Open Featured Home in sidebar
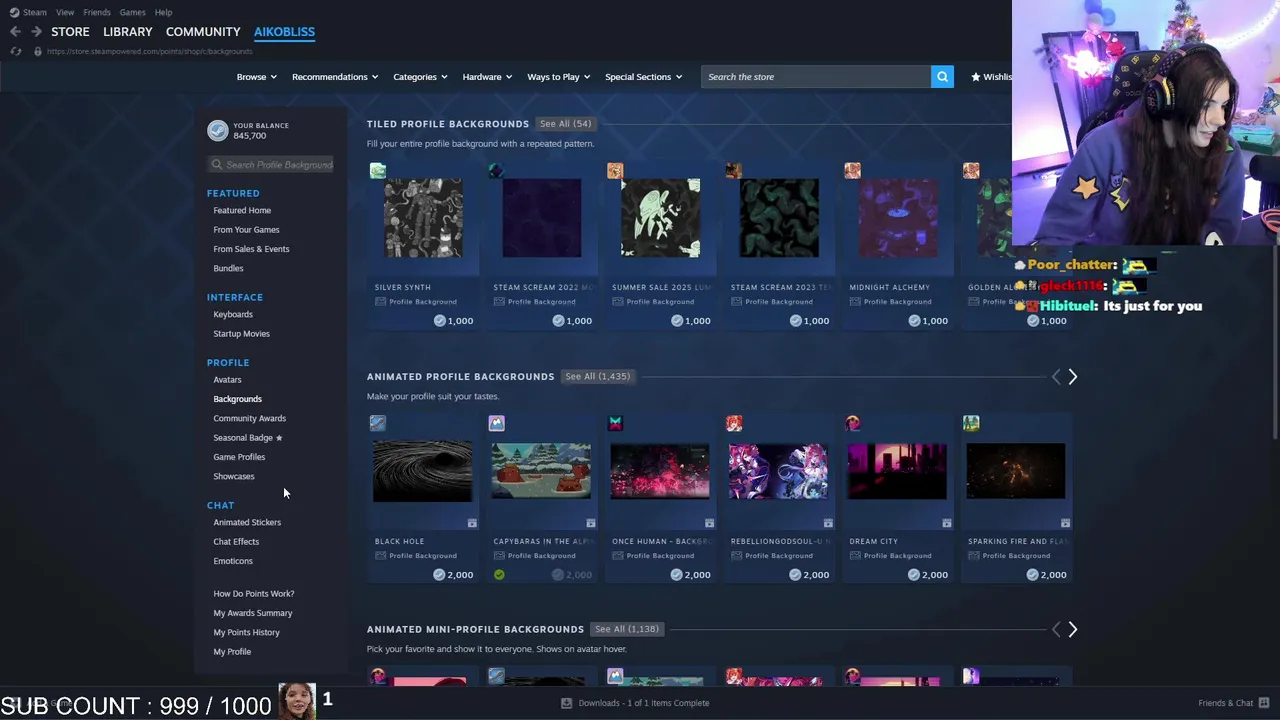 [242, 211]
